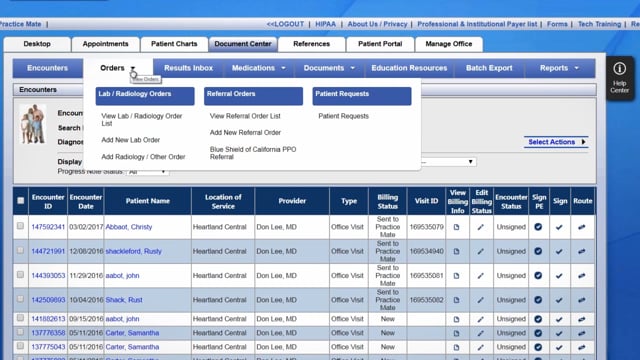Choose Blue Shield of California PPO Referral
The height and width of the screenshot is (360, 640).
[x=253, y=153]
